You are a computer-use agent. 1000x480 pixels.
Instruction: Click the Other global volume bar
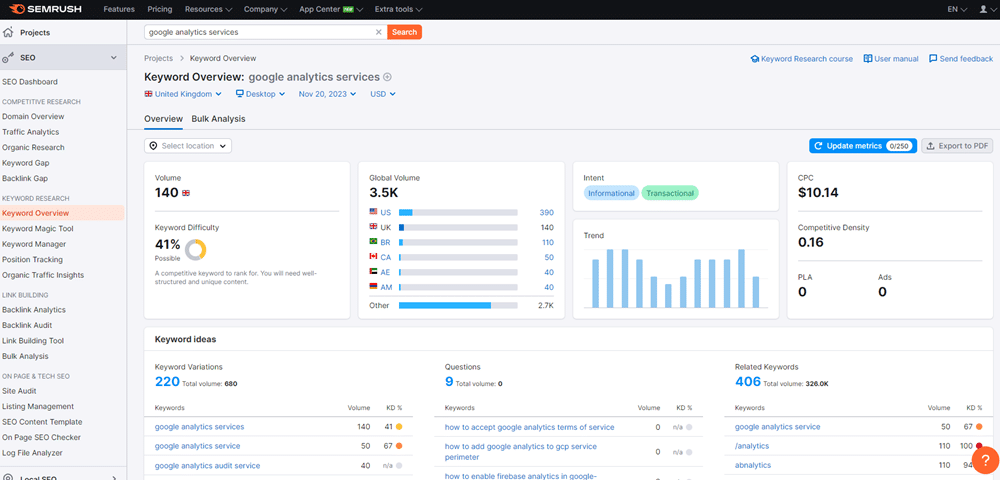click(x=458, y=305)
